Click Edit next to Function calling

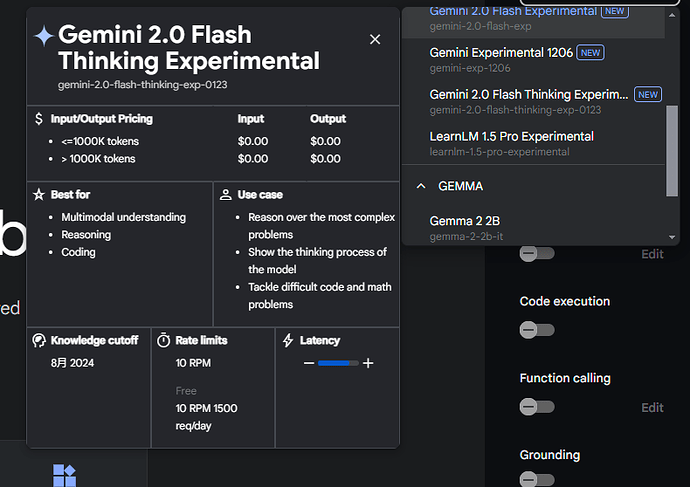point(652,407)
